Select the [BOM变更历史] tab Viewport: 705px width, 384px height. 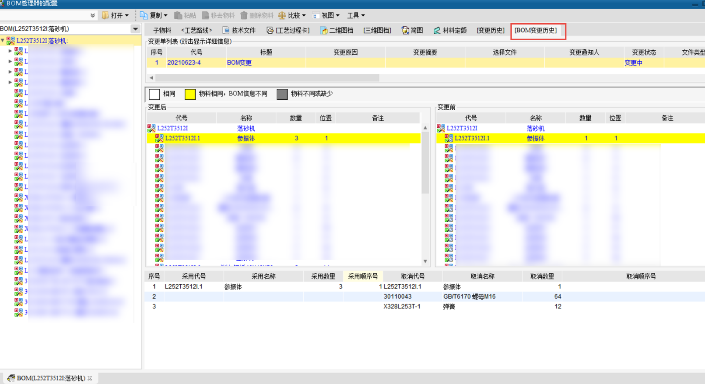[536, 30]
